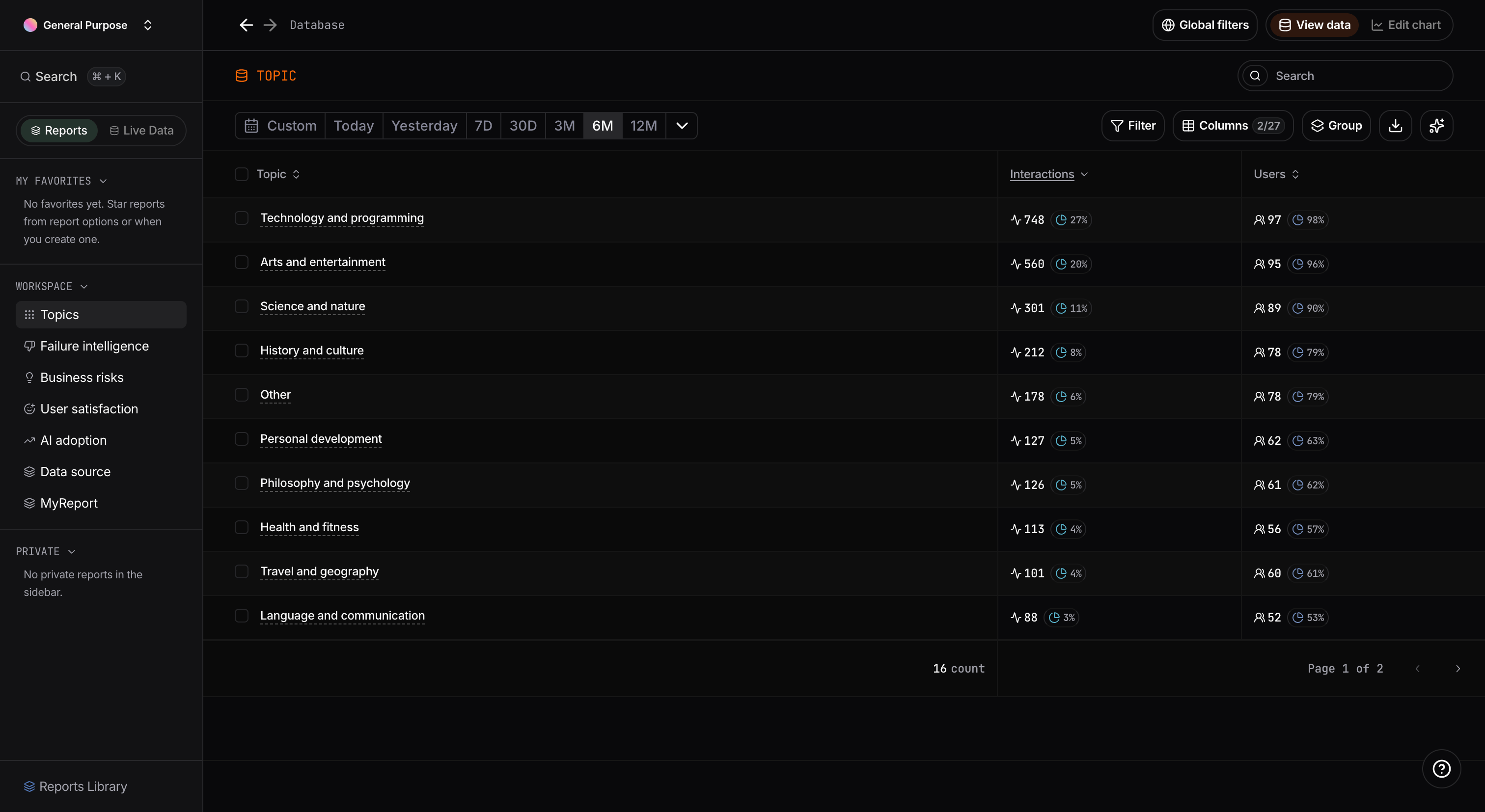Click the calendar icon next to Custom
This screenshot has width=1485, height=812.
251,126
